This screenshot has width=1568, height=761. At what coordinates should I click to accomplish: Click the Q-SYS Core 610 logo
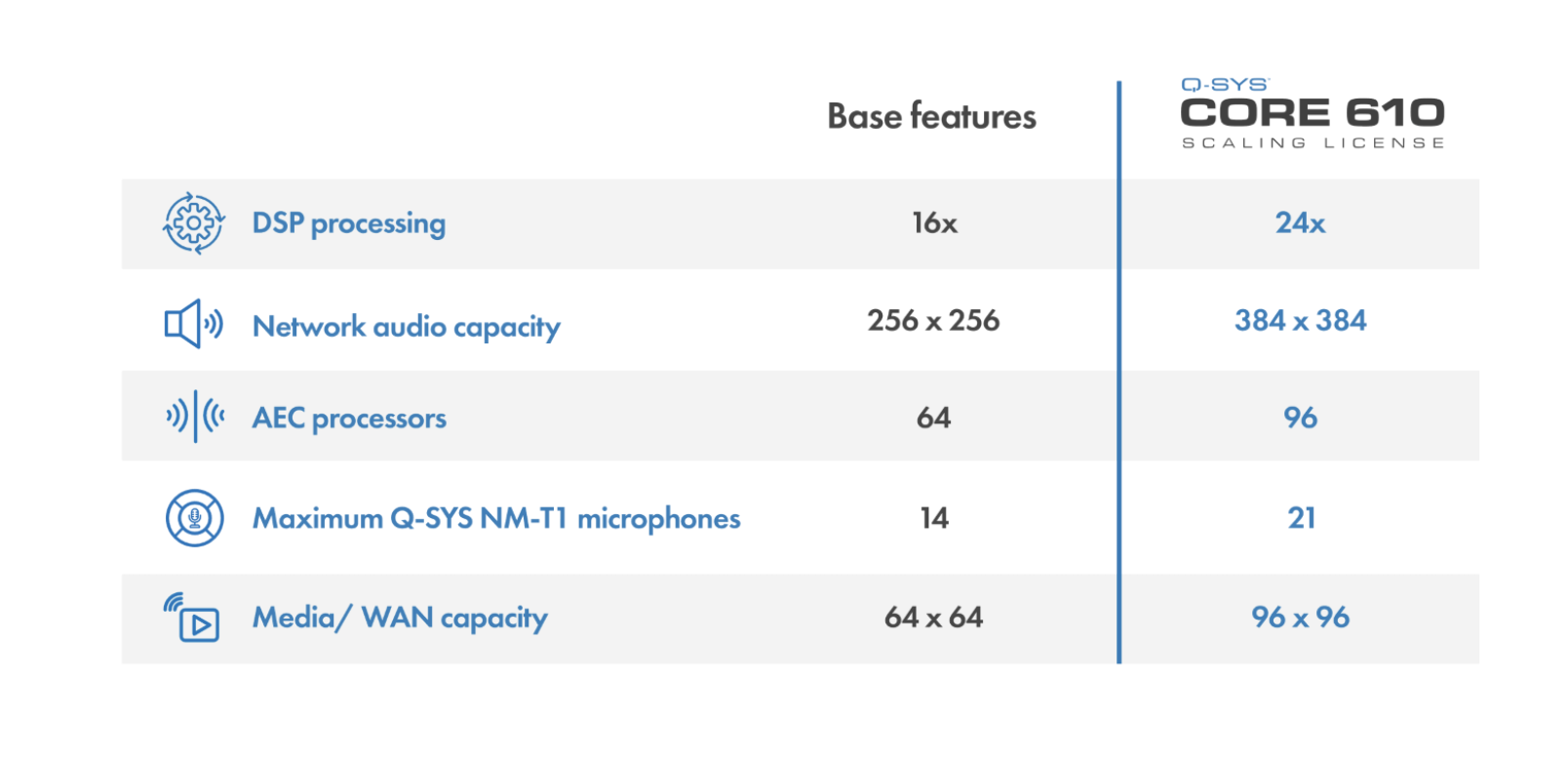click(x=1313, y=113)
